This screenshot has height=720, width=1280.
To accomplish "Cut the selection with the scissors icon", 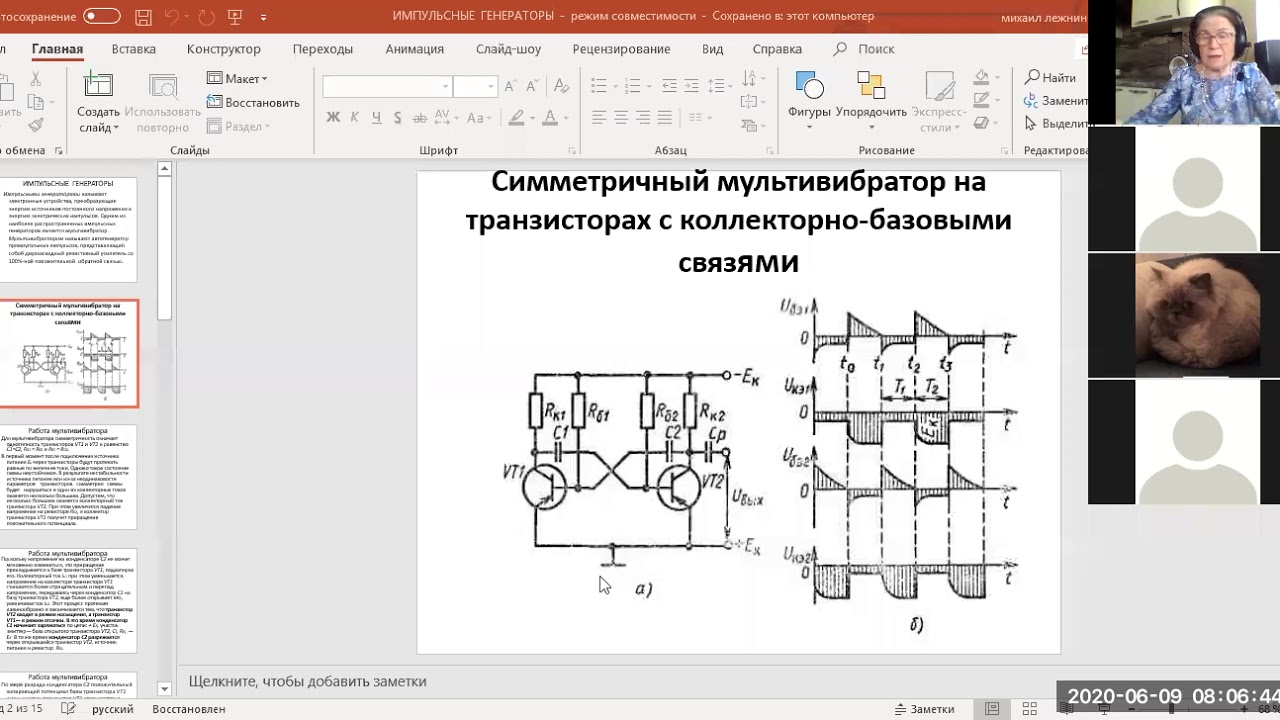I will 36,78.
